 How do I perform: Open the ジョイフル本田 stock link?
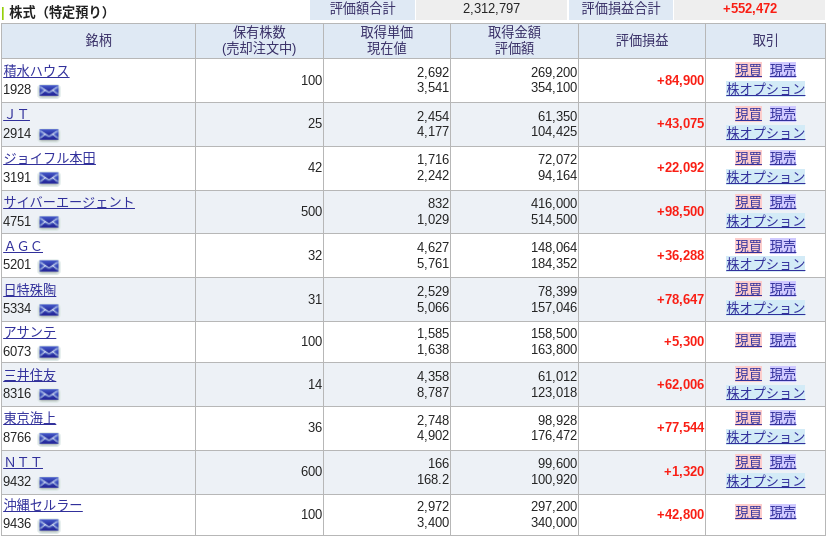coord(50,158)
